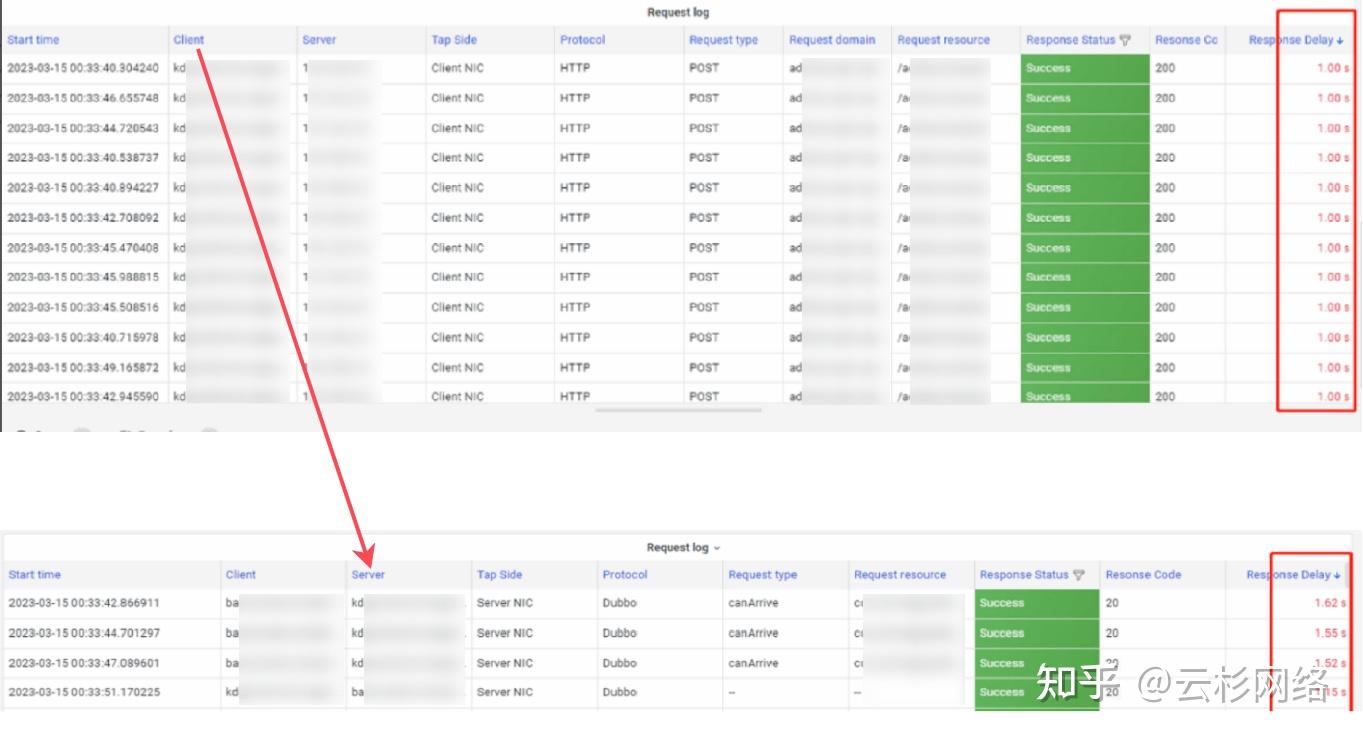Select Dubbo row starting 2023-03-15 00:33:44.701297
The height and width of the screenshot is (739, 1363).
point(678,633)
